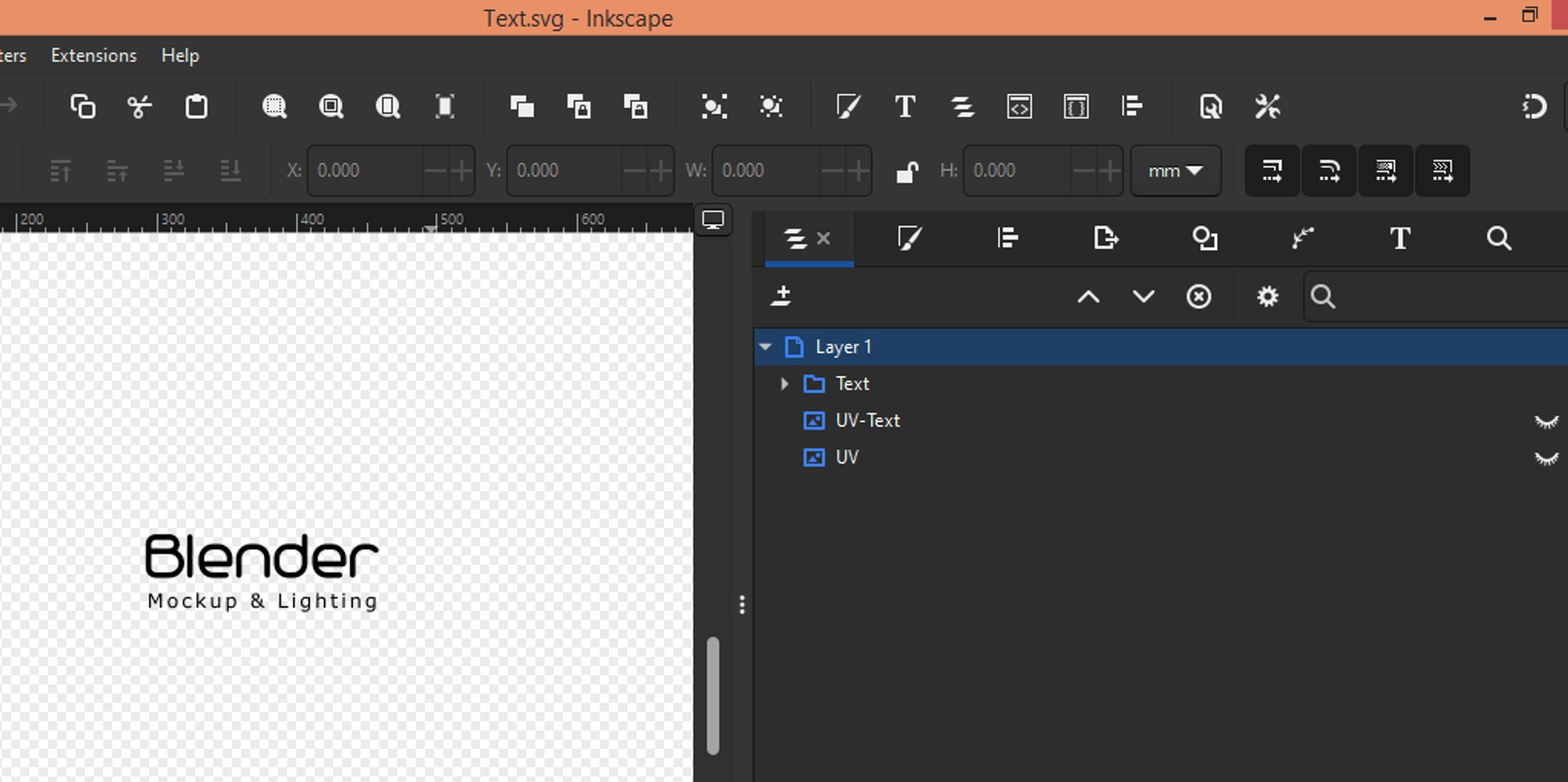Close the Layers and Objects tab
Viewport: 1568px width, 782px height.
(823, 239)
